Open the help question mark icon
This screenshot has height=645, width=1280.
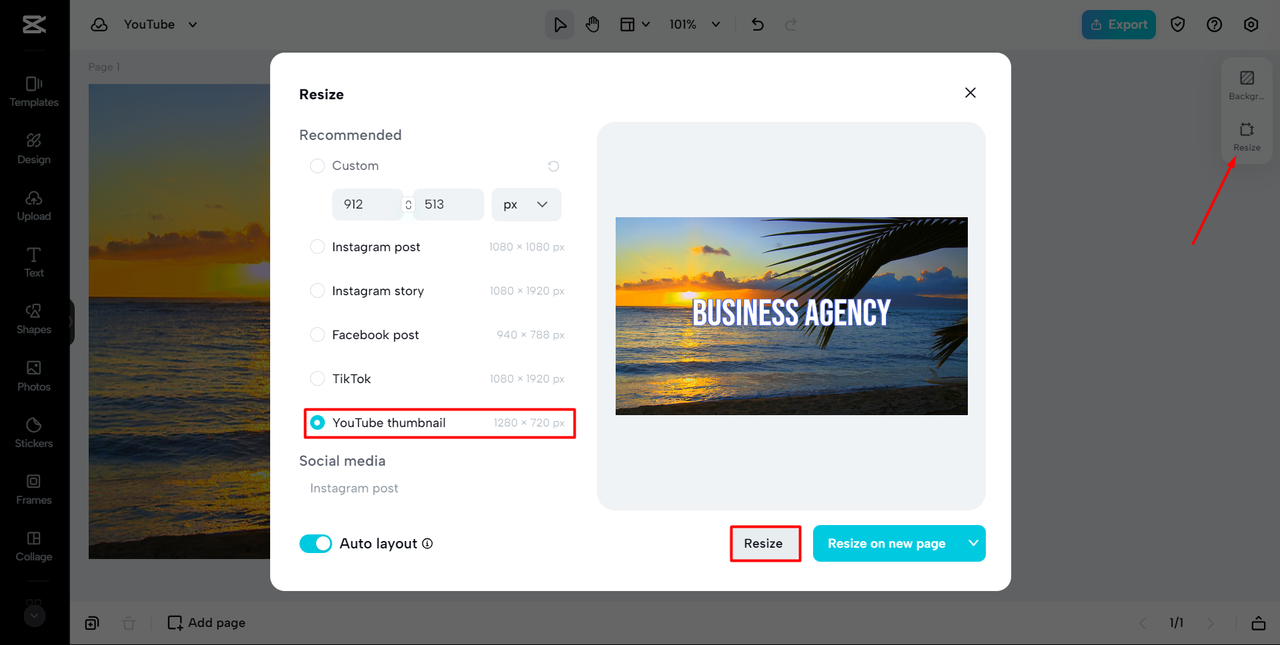tap(1214, 24)
